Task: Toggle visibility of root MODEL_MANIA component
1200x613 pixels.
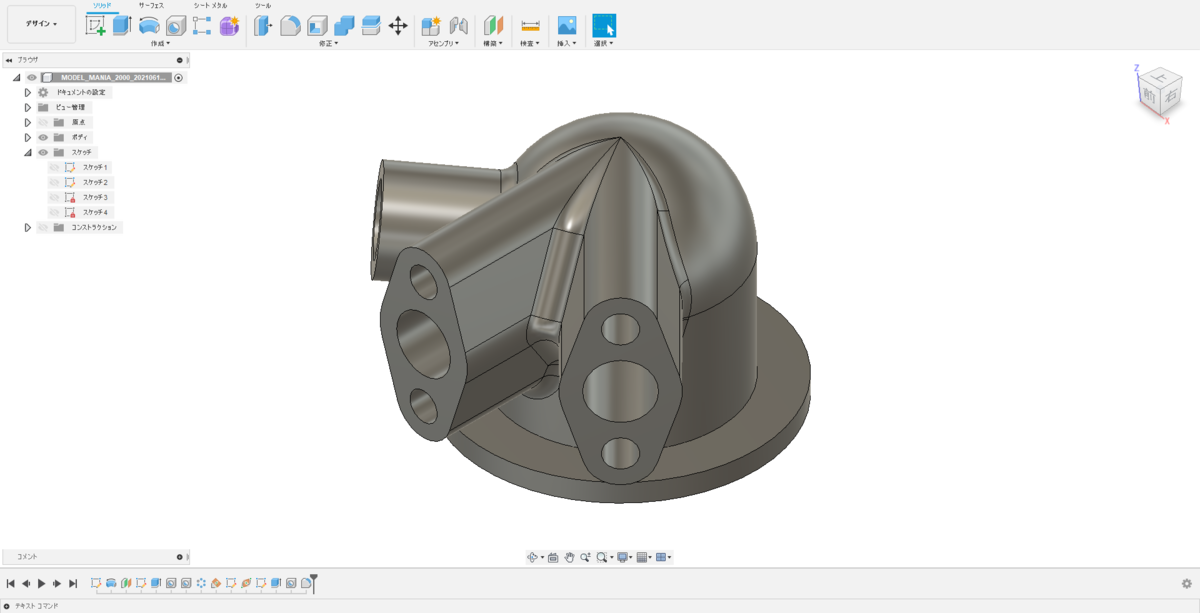Action: [31, 77]
